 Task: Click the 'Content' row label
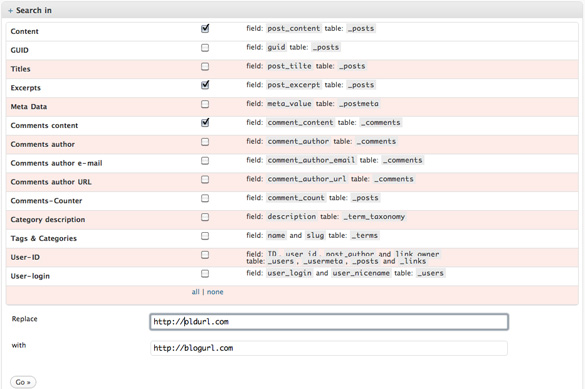(25, 31)
